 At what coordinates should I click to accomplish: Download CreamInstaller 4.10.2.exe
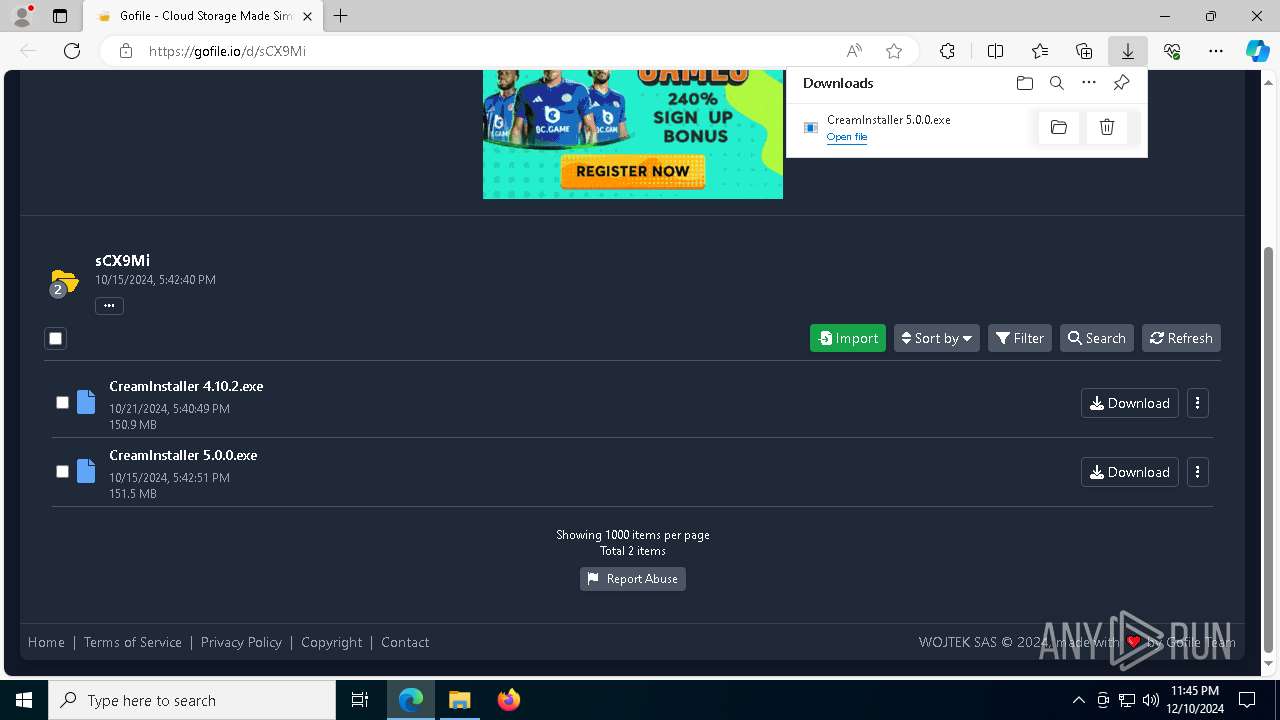[x=1130, y=403]
